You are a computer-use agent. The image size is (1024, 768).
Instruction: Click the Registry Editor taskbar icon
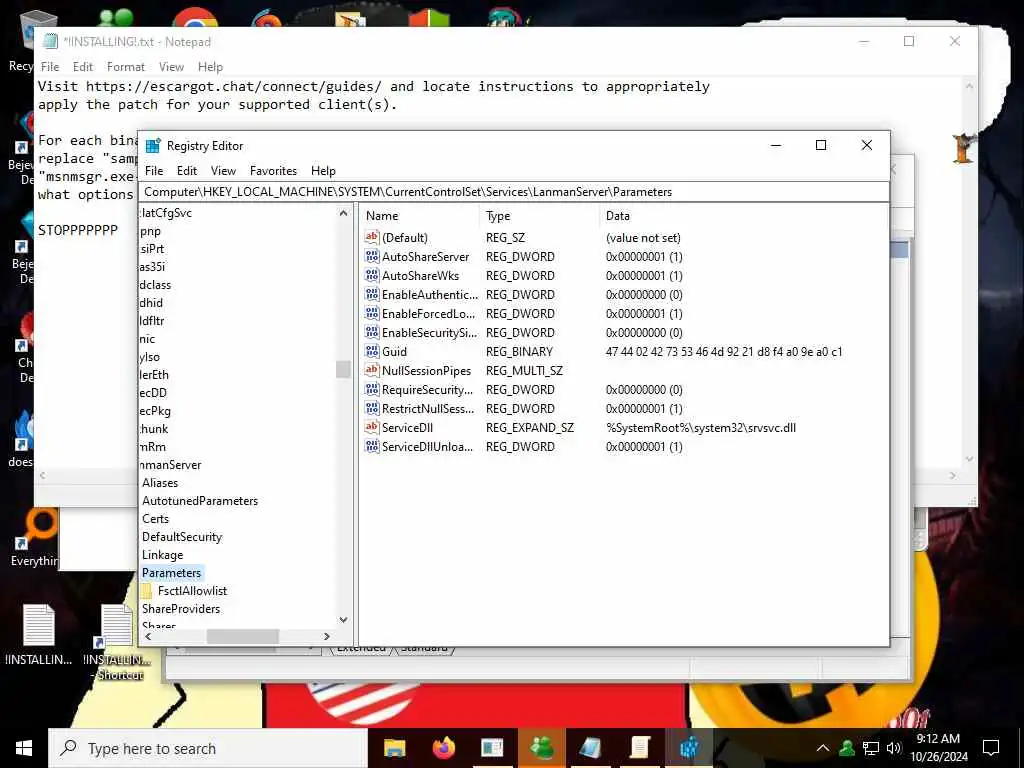coord(688,747)
